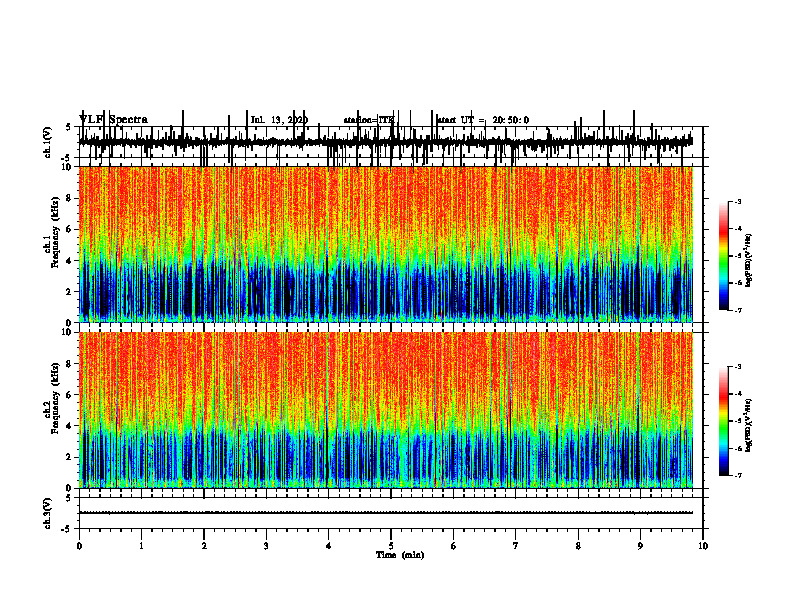Click time axis tick label '5'
The width and height of the screenshot is (792, 612).
[391, 546]
